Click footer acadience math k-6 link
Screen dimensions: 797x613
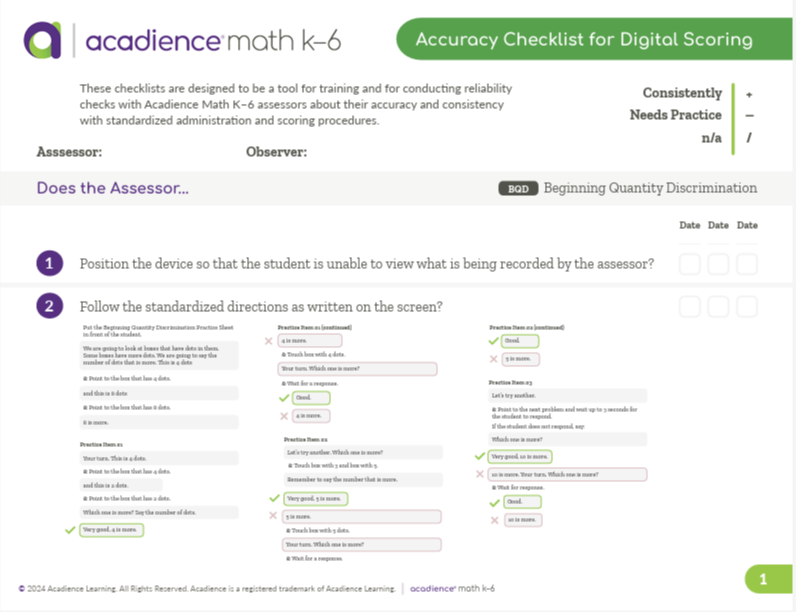click(452, 589)
